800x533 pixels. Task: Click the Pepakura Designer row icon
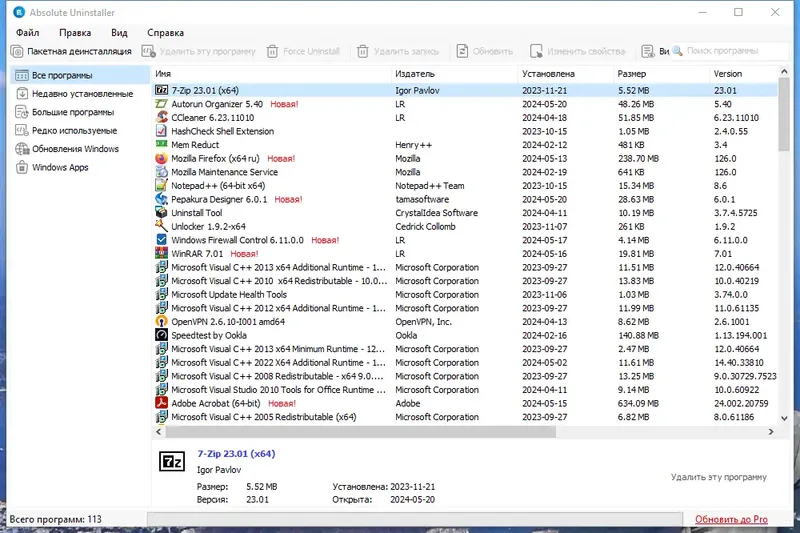click(161, 199)
